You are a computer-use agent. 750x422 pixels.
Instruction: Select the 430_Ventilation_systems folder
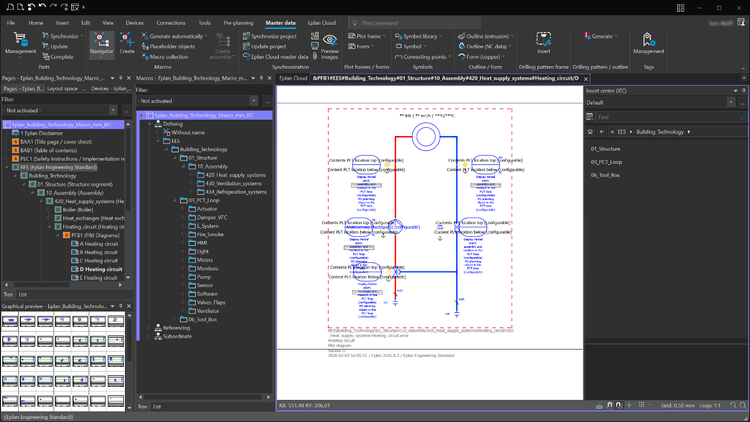tap(229, 184)
